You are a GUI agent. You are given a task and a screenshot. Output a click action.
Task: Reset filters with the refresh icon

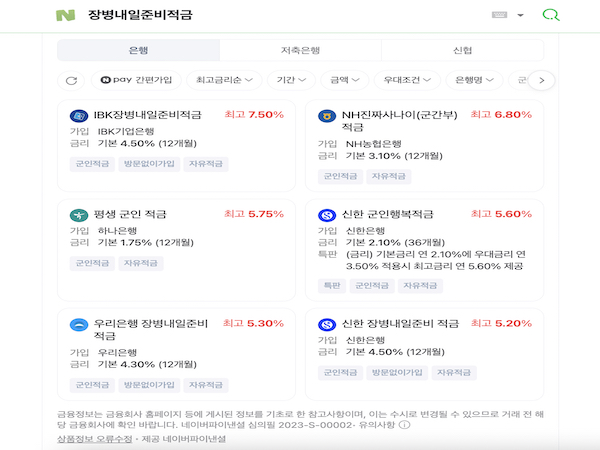pyautogui.click(x=71, y=80)
